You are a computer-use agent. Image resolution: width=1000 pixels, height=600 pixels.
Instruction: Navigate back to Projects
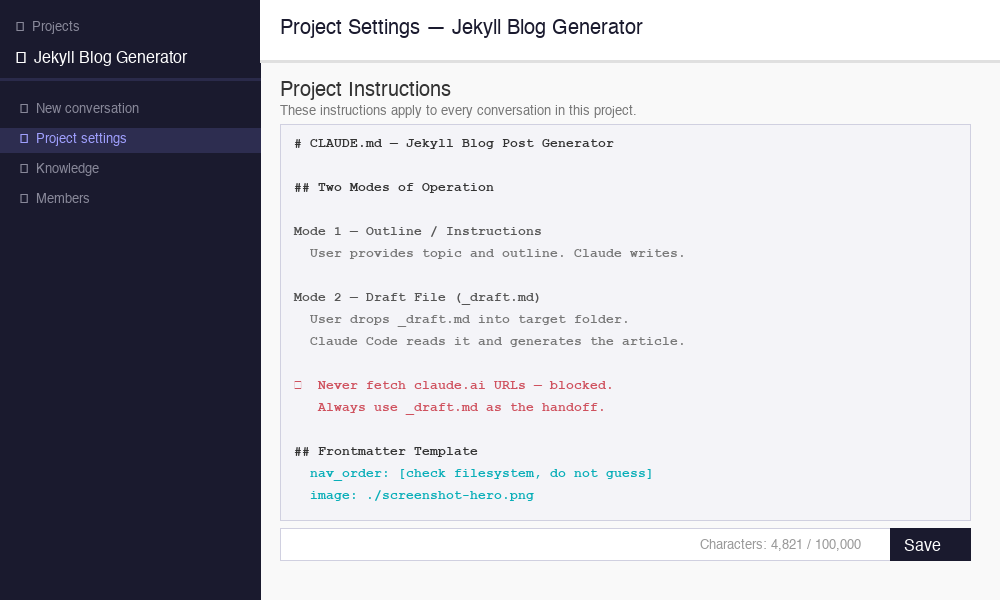(55, 26)
